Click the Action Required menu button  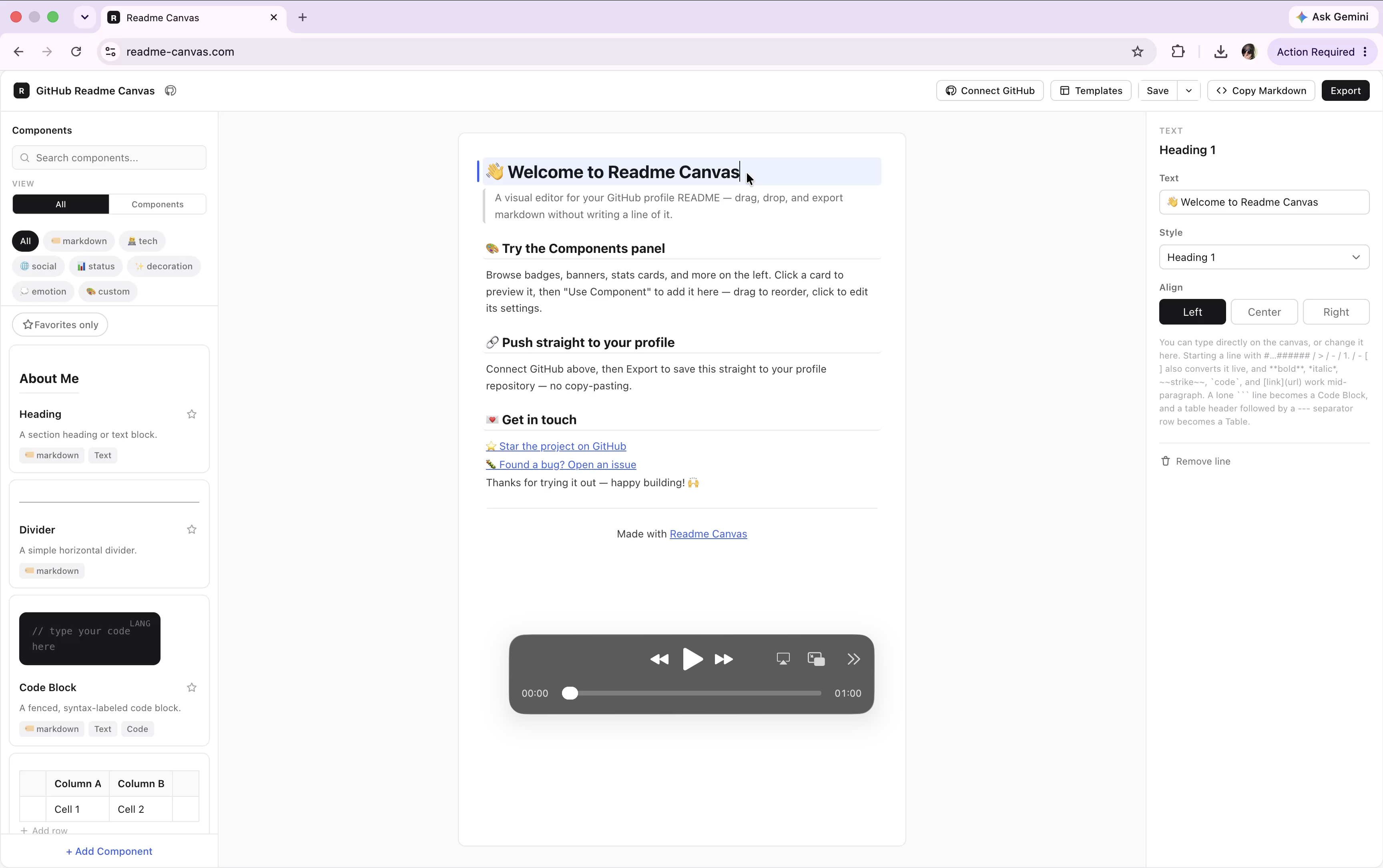coord(1322,52)
